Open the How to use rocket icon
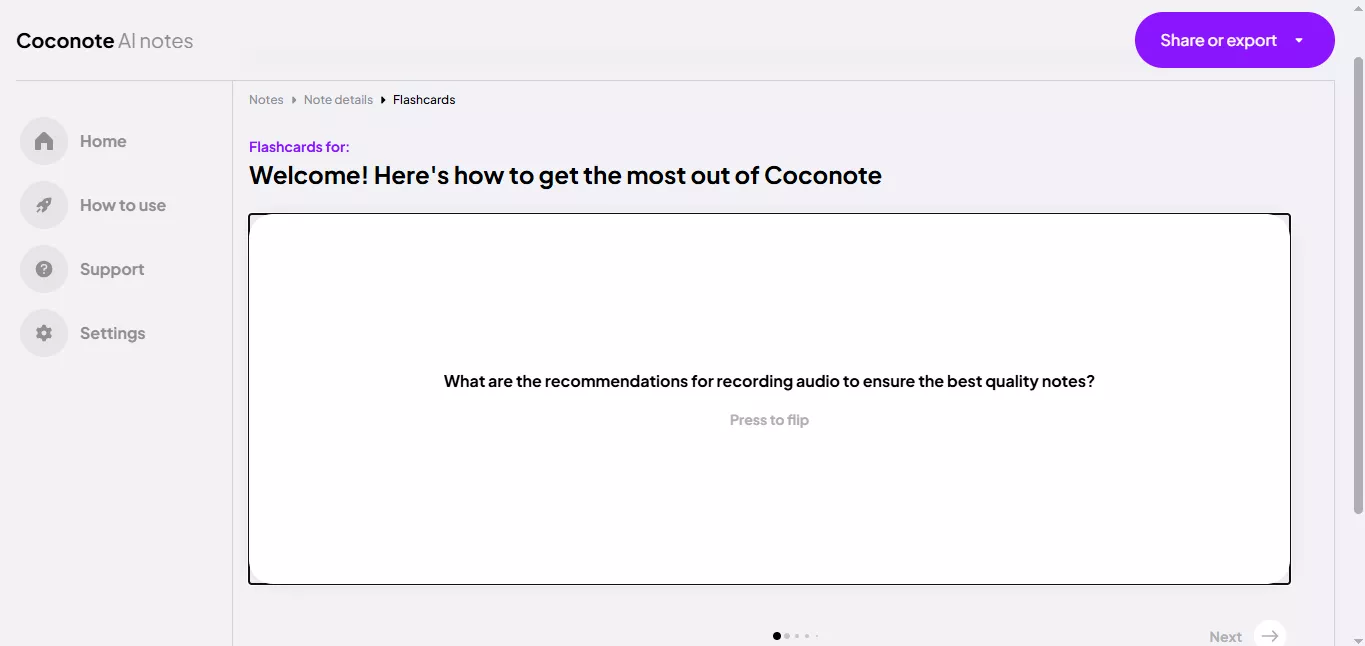This screenshot has height=646, width=1365. 43,205
